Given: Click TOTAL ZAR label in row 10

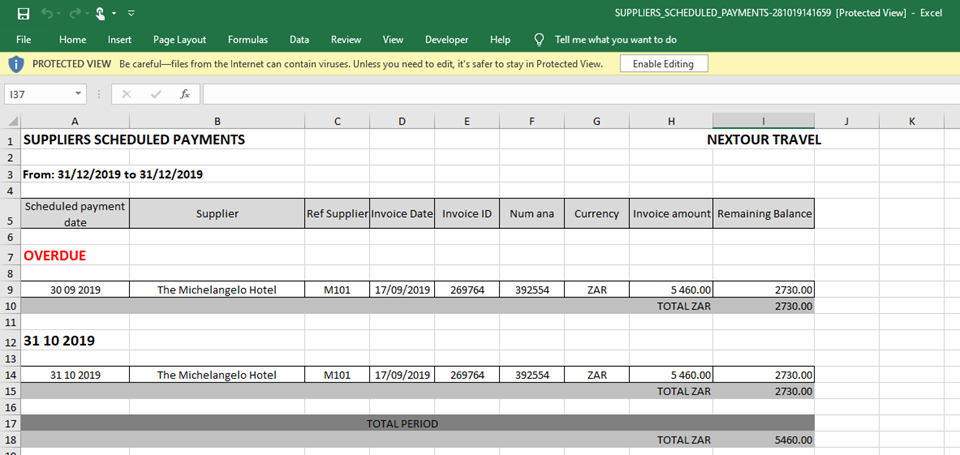Looking at the screenshot, I should [684, 306].
